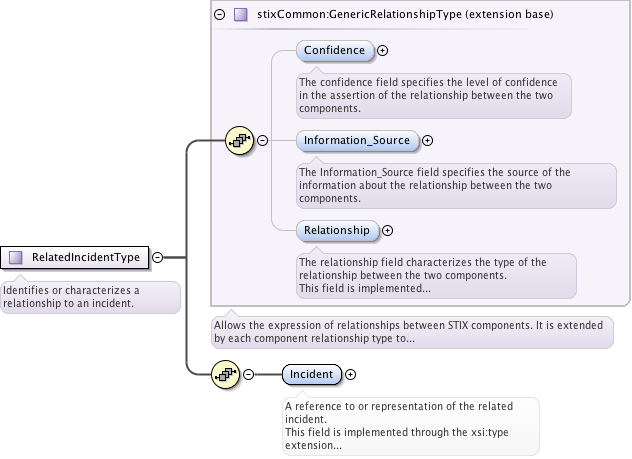Collapse the stixCommon:GenericRelationshipType extension base box
This screenshot has width=632, height=459.
pyautogui.click(x=220, y=15)
